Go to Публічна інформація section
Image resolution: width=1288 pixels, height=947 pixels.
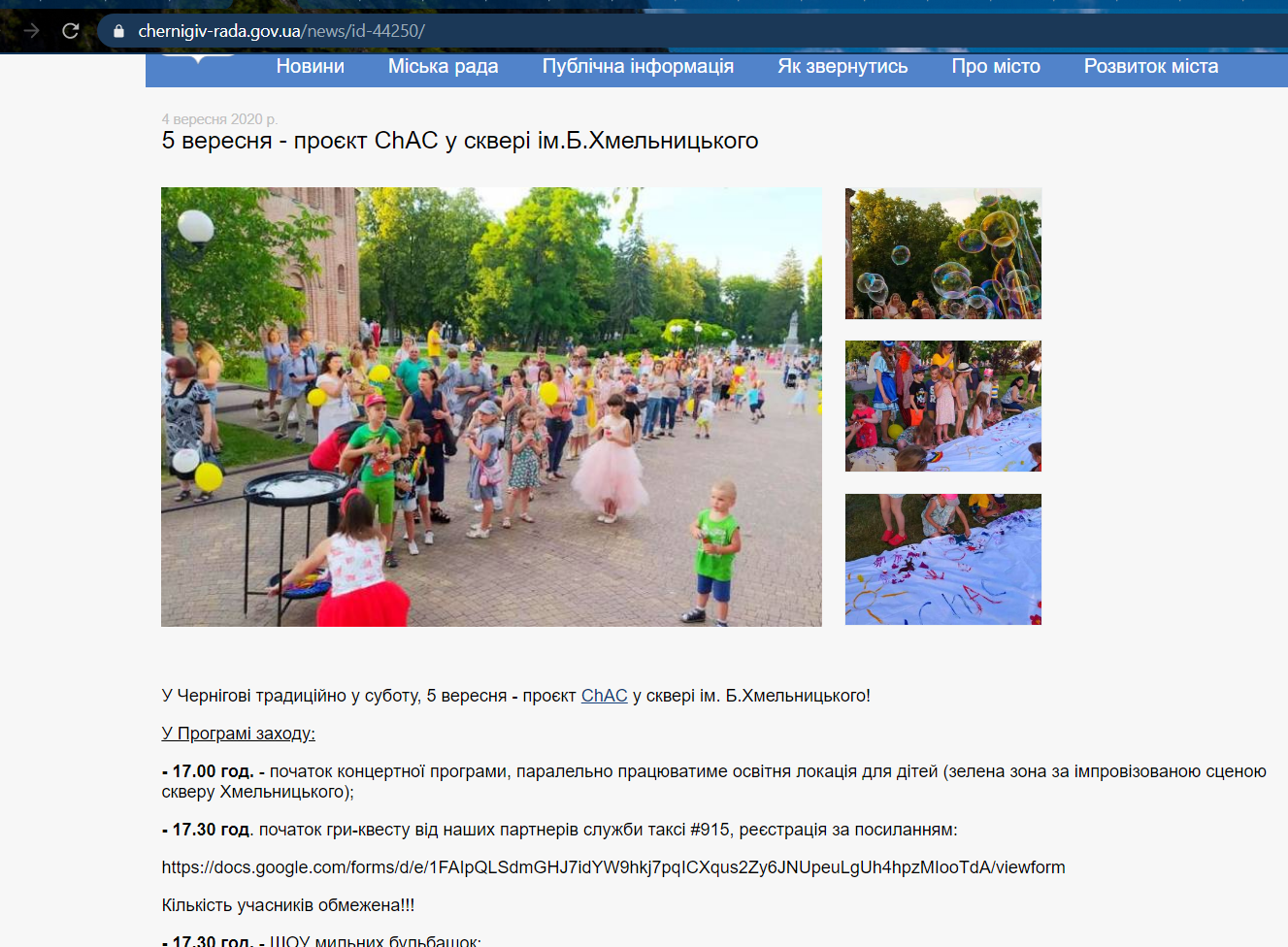pyautogui.click(x=638, y=67)
